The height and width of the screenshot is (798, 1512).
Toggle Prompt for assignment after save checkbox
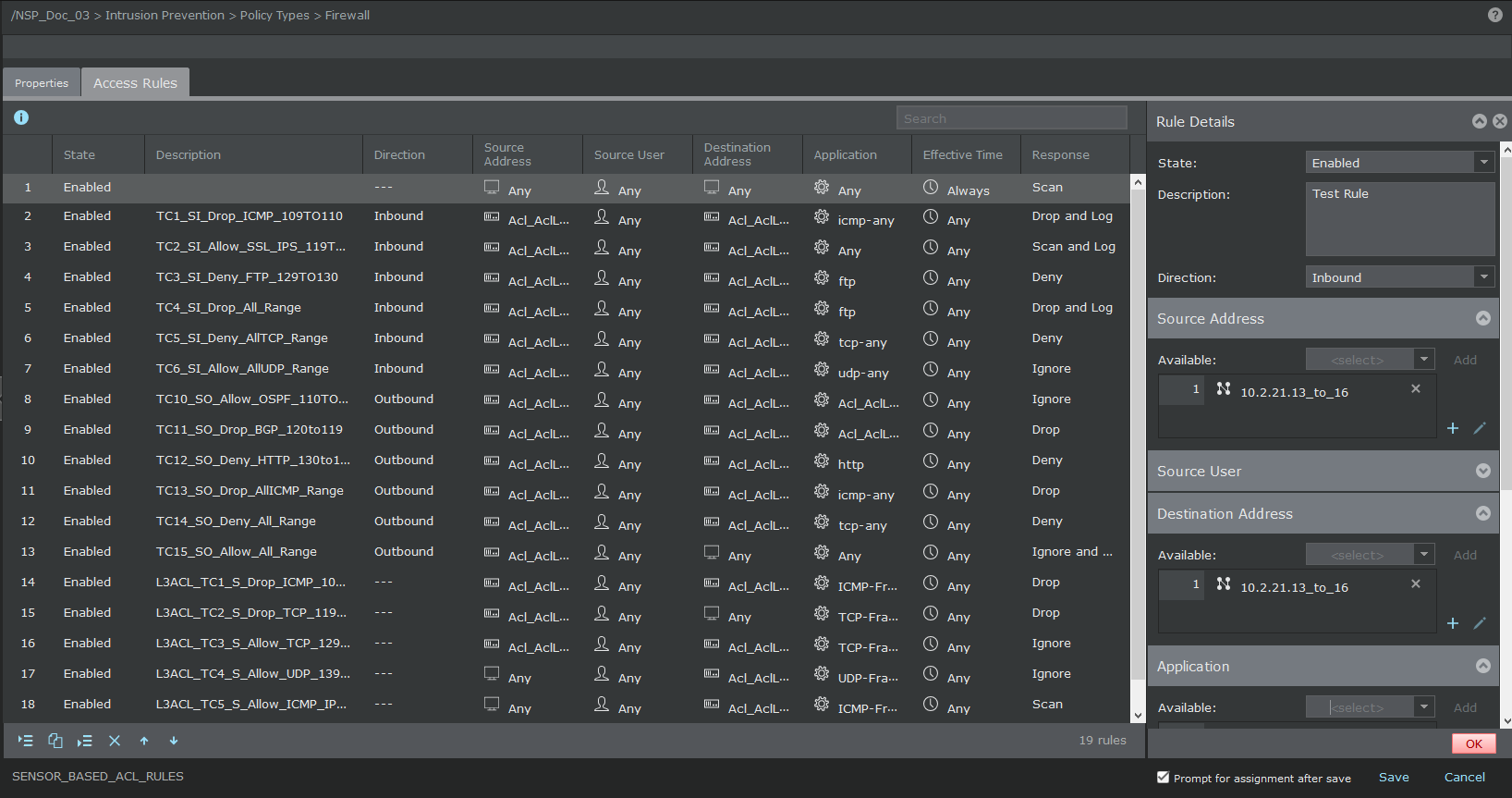tap(1164, 778)
